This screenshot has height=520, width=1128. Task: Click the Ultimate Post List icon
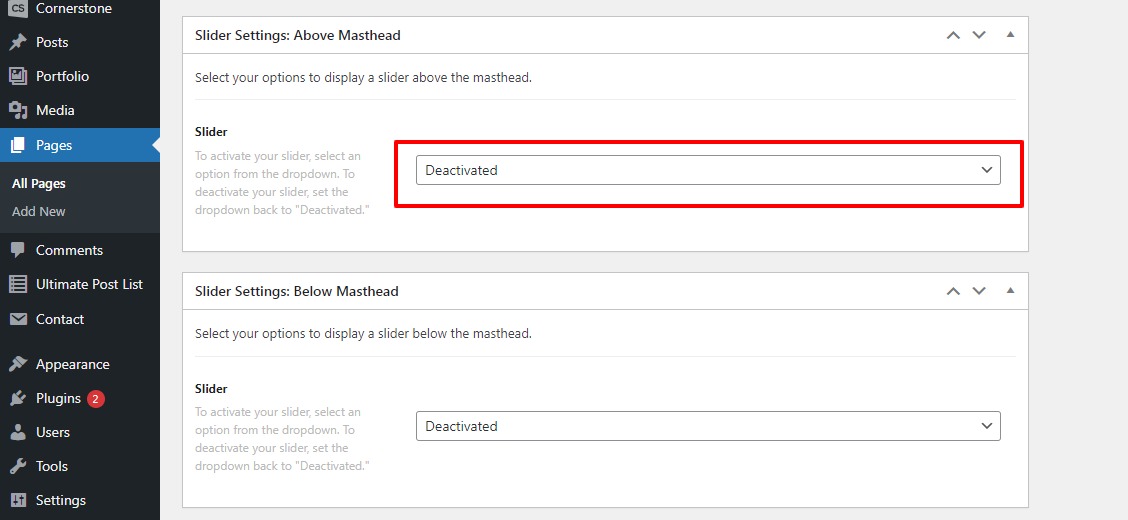tap(18, 284)
